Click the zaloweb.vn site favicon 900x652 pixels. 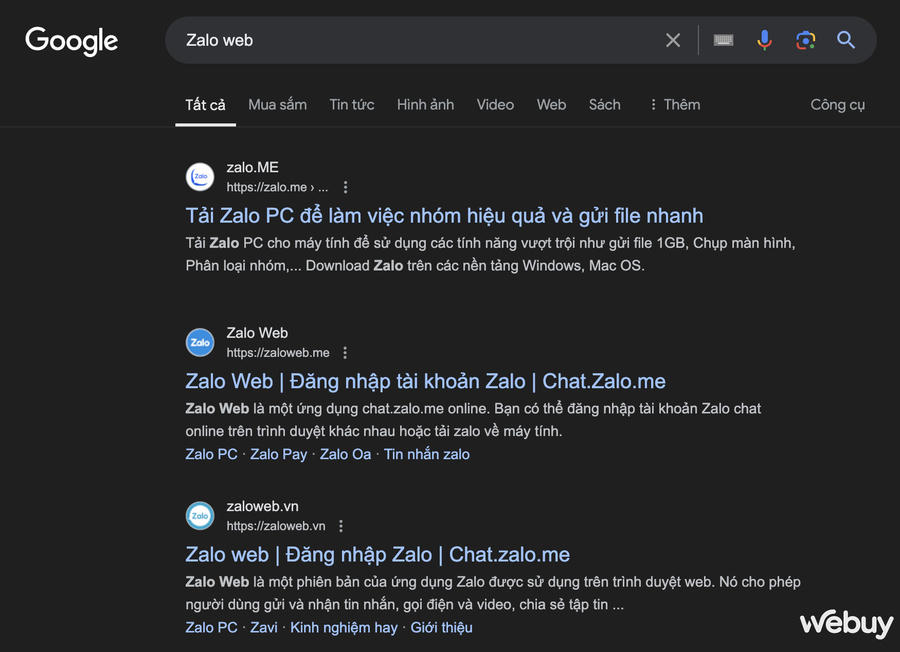(200, 516)
